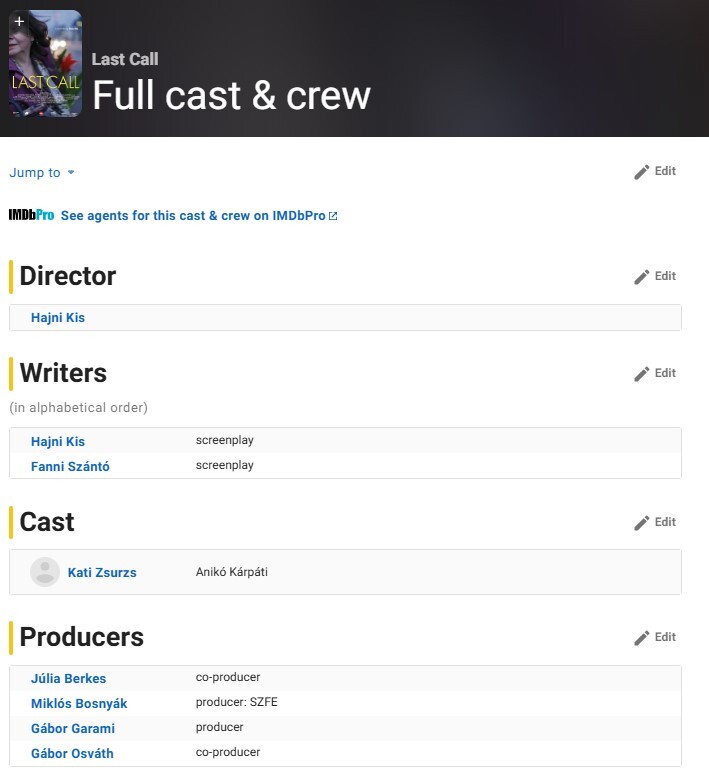This screenshot has height=777, width=709.
Task: Select Hajni Kis in the Writers list
Action: click(58, 442)
